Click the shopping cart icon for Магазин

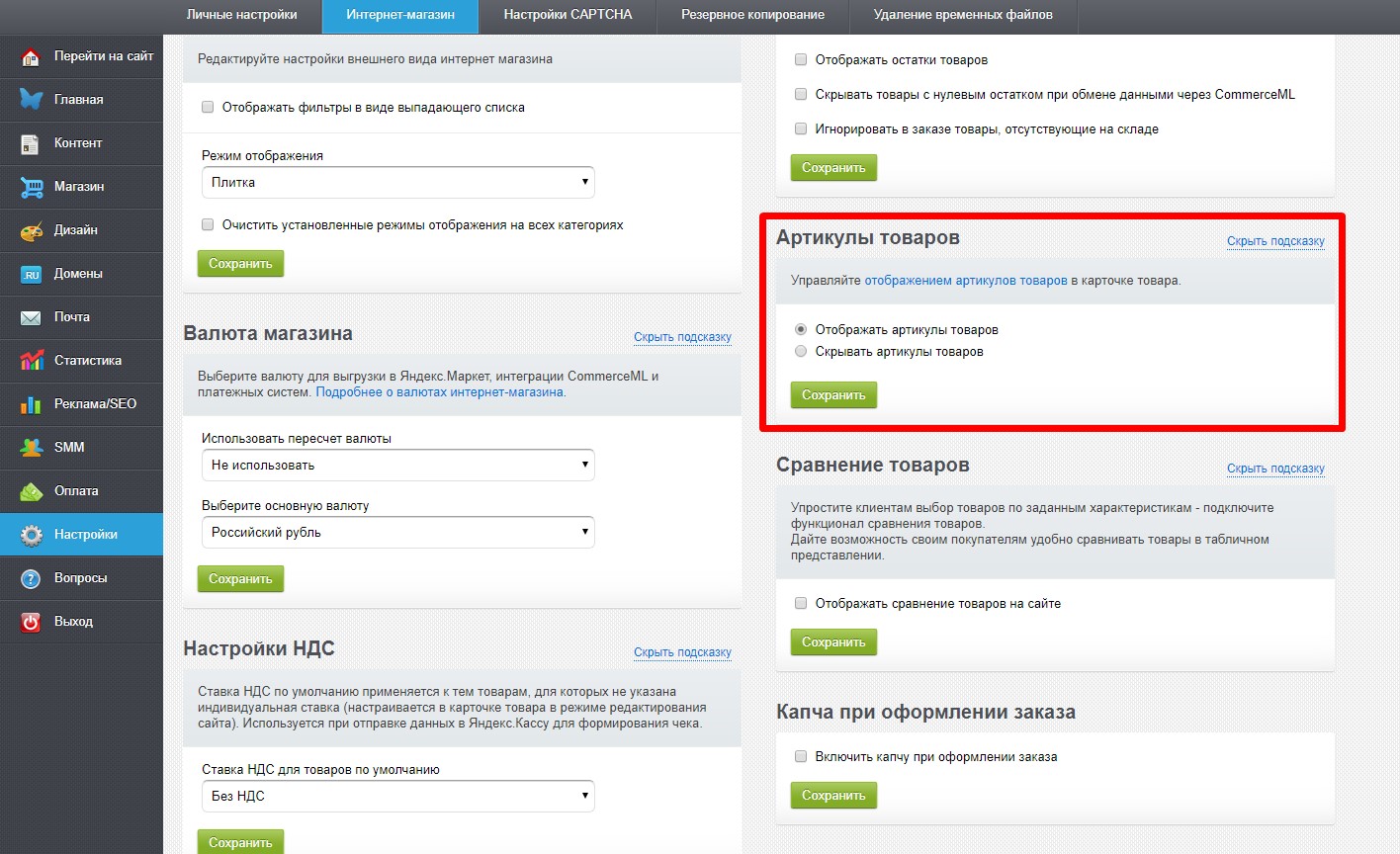click(x=32, y=187)
